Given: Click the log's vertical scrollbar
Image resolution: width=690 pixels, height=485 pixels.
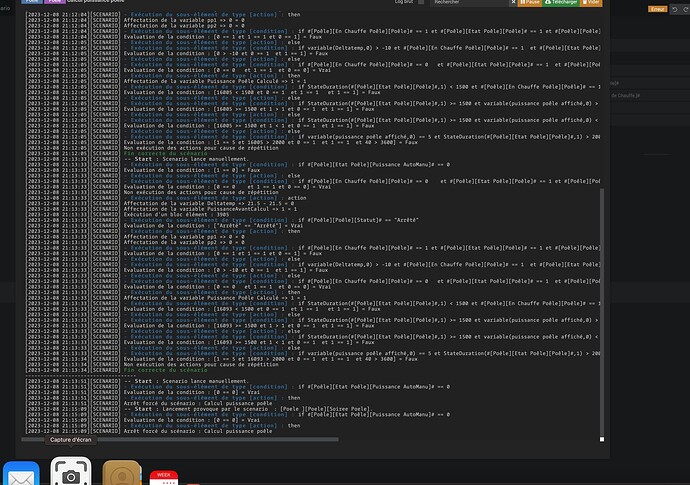Looking at the screenshot, I should 602,311.
